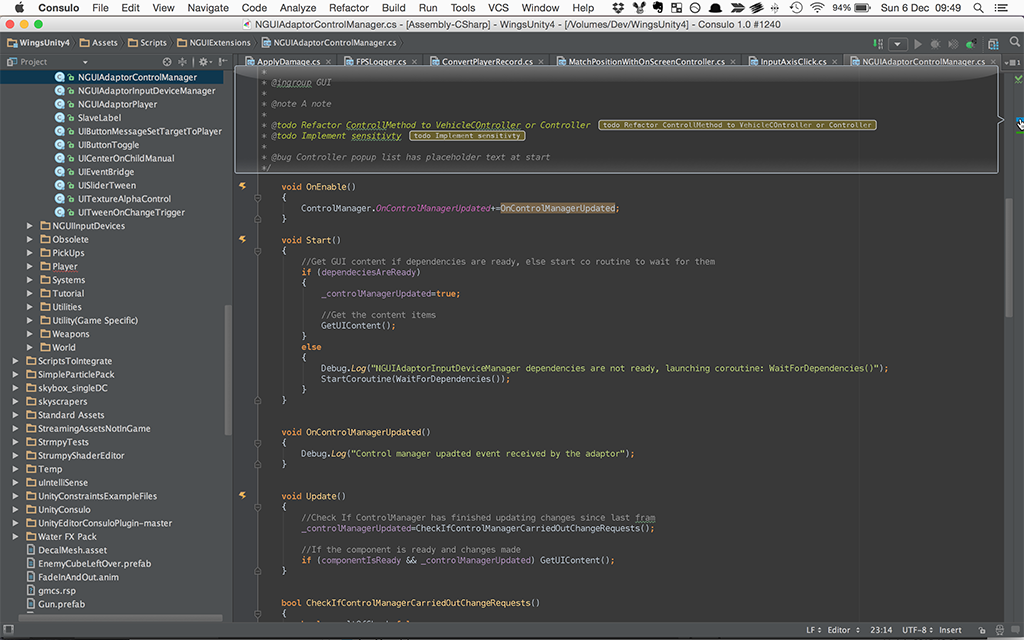Toggle the file read-only lock icon
This screenshot has width=1024, height=640.
[982, 630]
